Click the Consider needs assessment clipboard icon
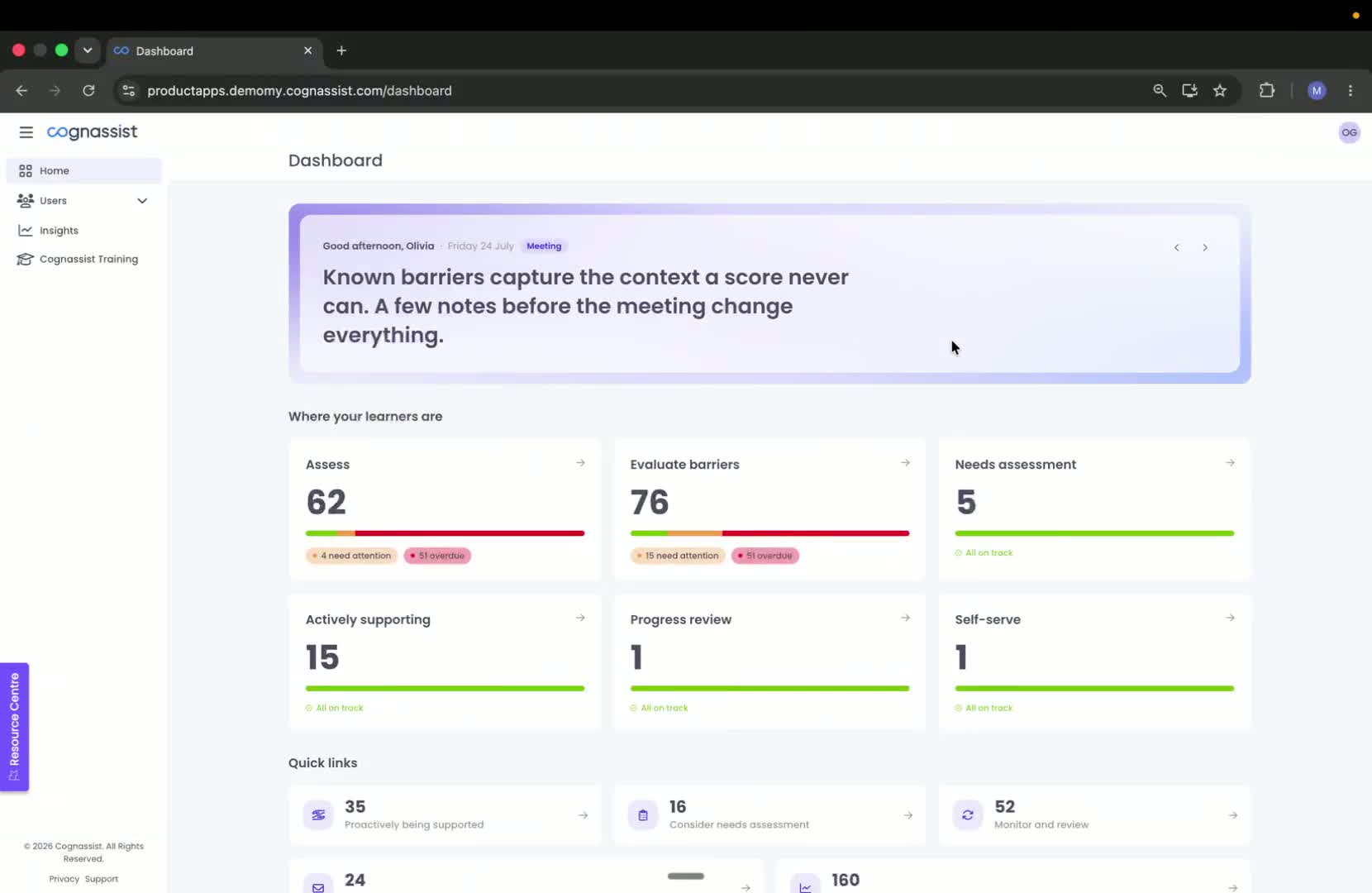This screenshot has height=893, width=1372. coord(643,815)
